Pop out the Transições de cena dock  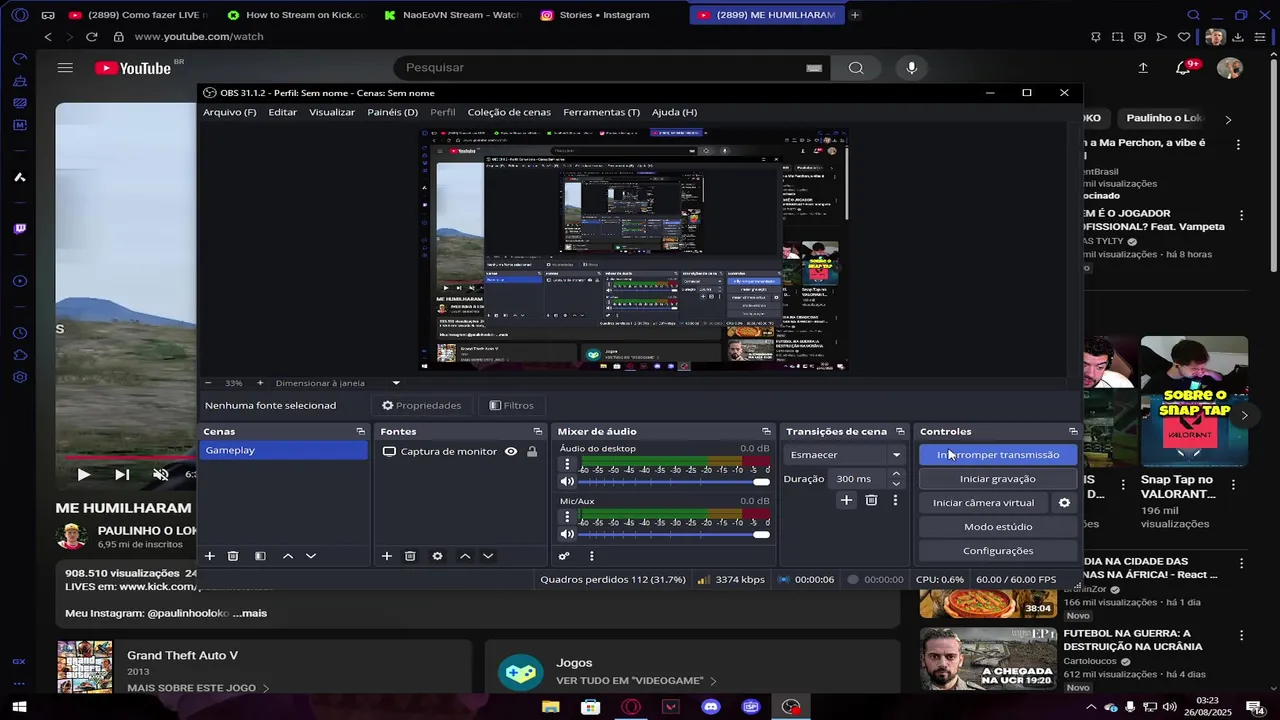click(x=900, y=432)
